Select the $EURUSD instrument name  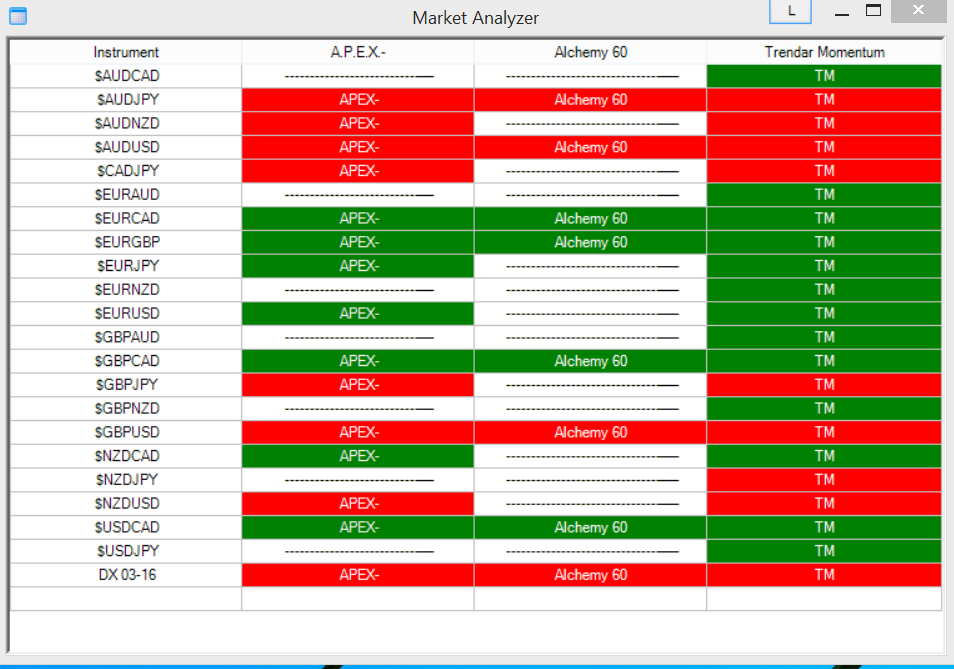click(126, 314)
